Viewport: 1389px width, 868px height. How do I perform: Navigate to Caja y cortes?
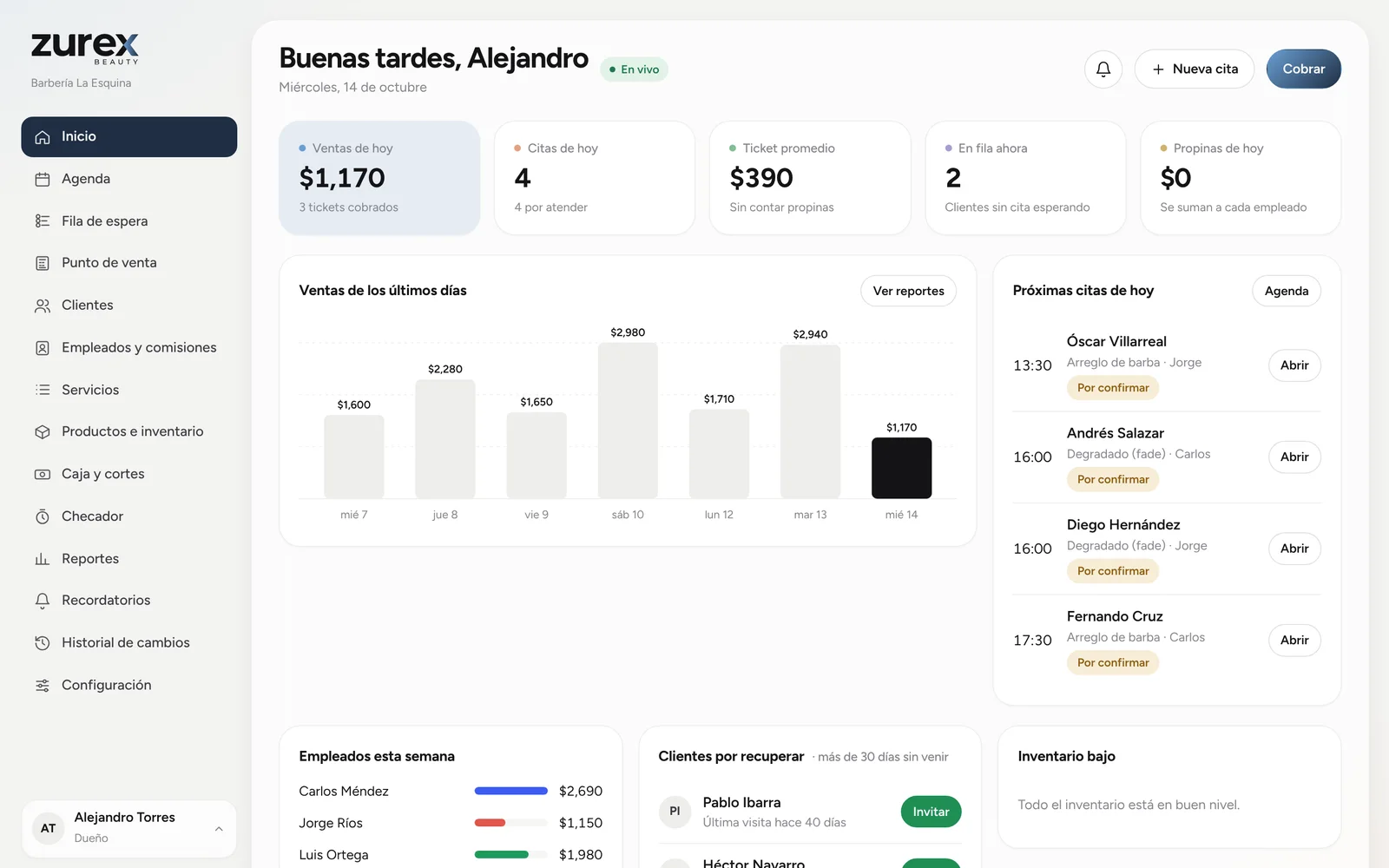click(x=129, y=474)
